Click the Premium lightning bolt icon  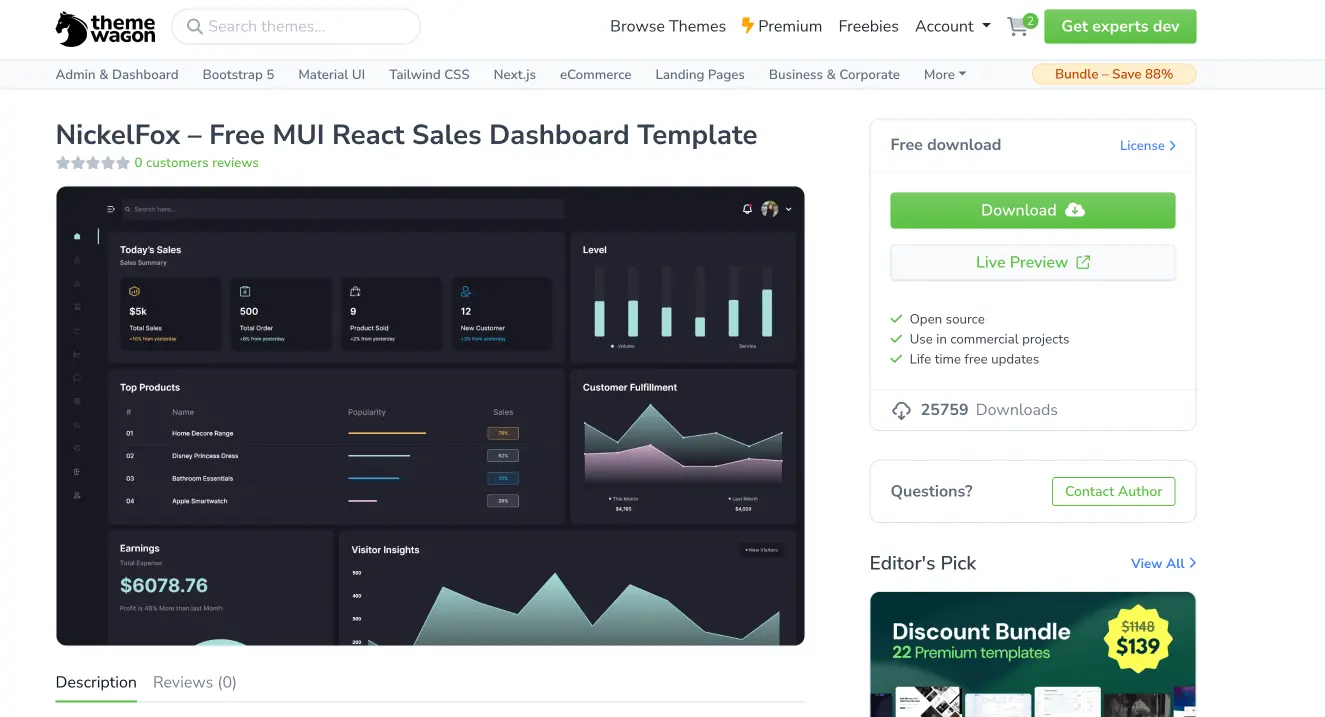(x=747, y=26)
